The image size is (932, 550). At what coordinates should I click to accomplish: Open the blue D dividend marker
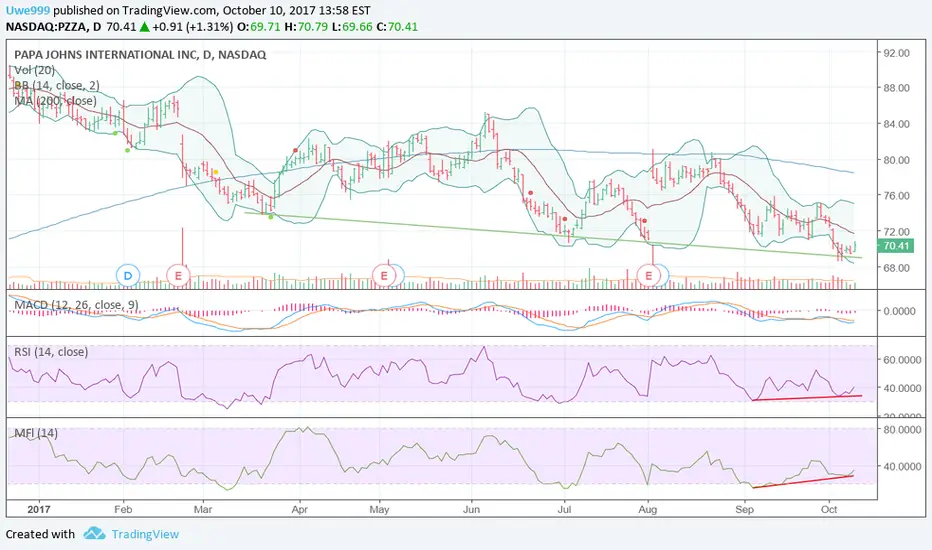click(127, 275)
